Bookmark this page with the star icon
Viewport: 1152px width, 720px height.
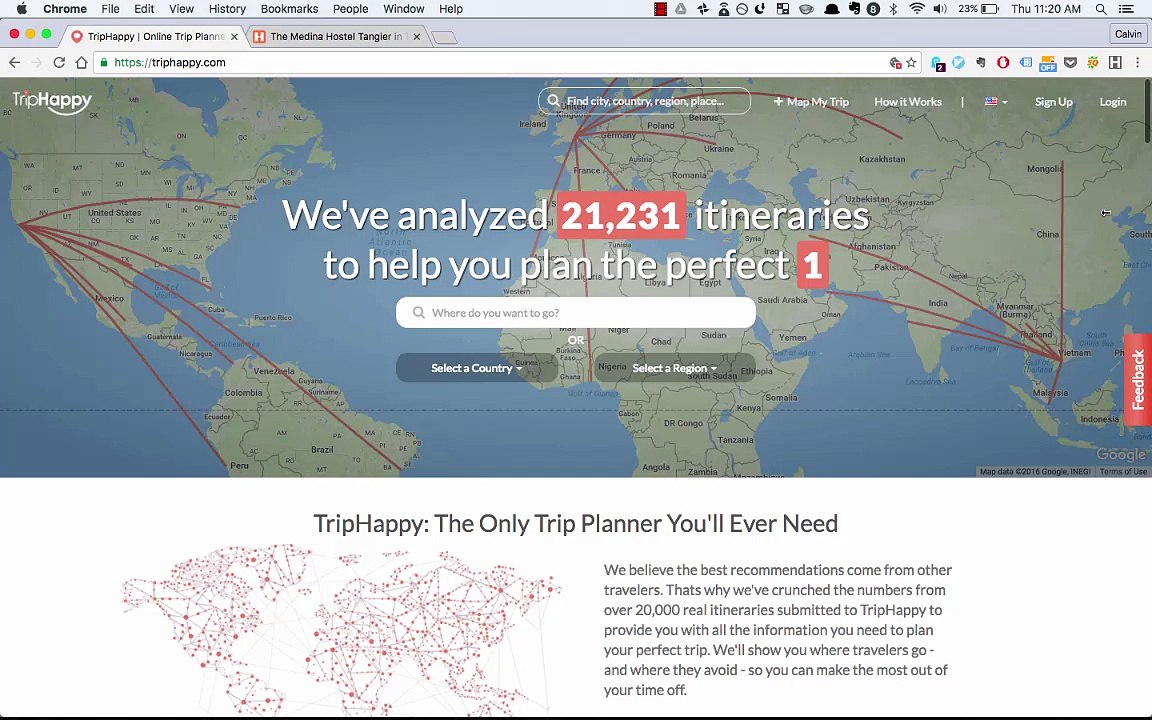coord(911,63)
